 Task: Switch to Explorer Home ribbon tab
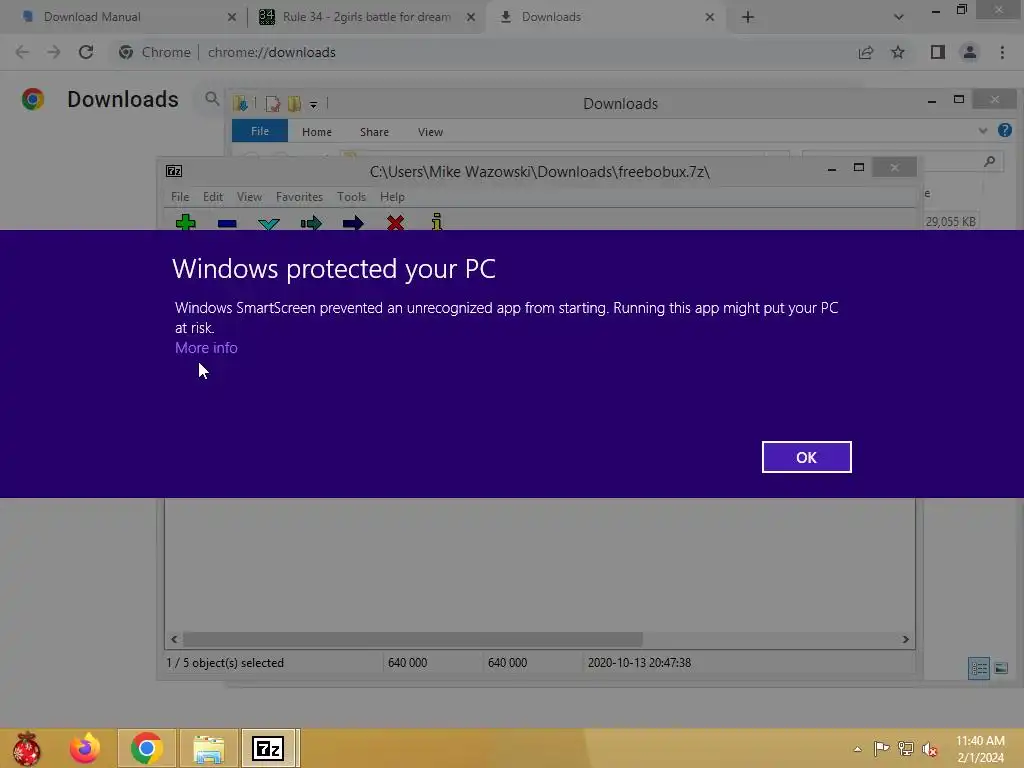pos(317,132)
